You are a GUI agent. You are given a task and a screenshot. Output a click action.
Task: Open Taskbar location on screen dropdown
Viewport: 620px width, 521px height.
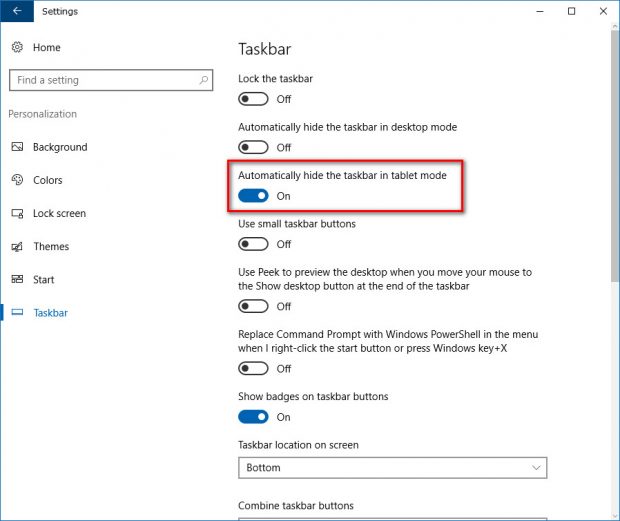click(393, 468)
